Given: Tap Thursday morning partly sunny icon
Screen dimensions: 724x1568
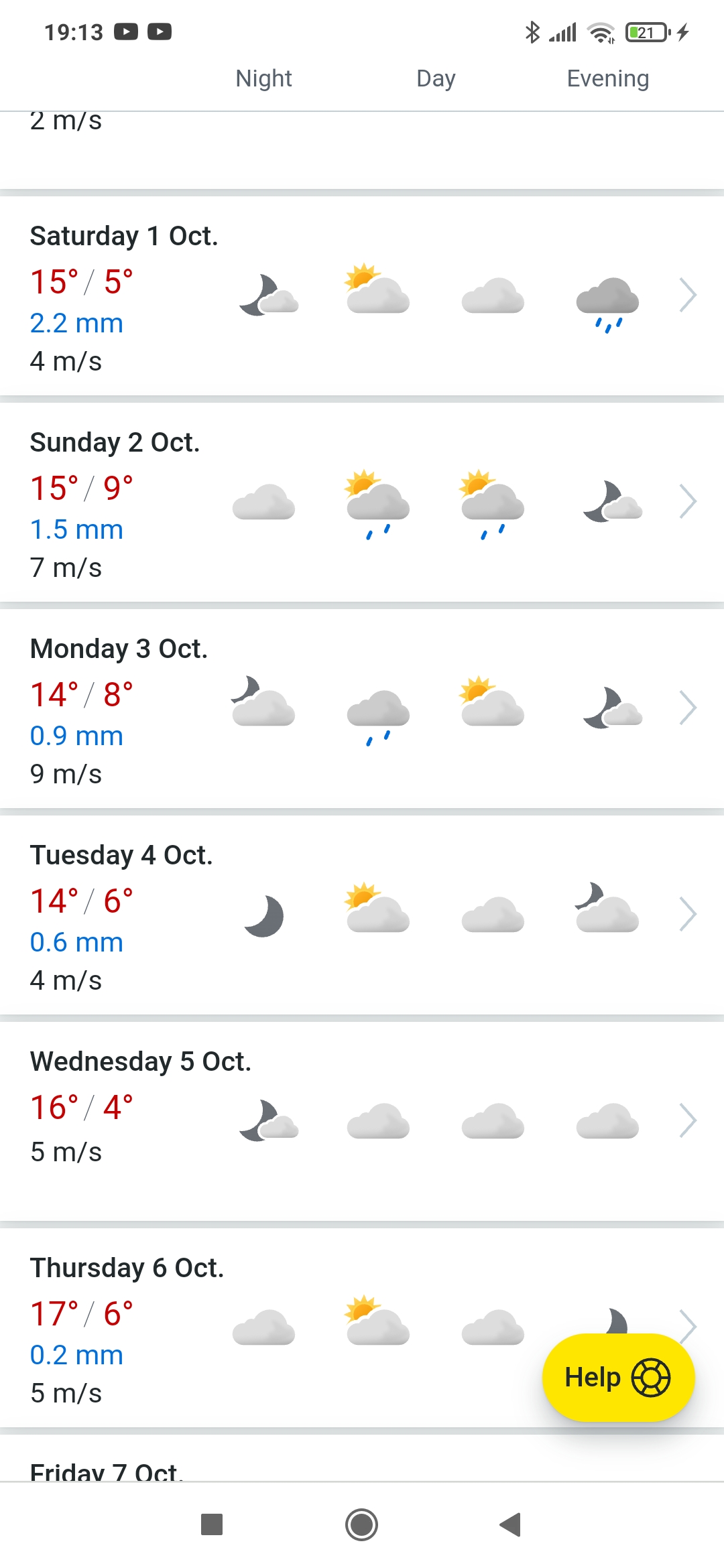Looking at the screenshot, I should pos(377,1321).
